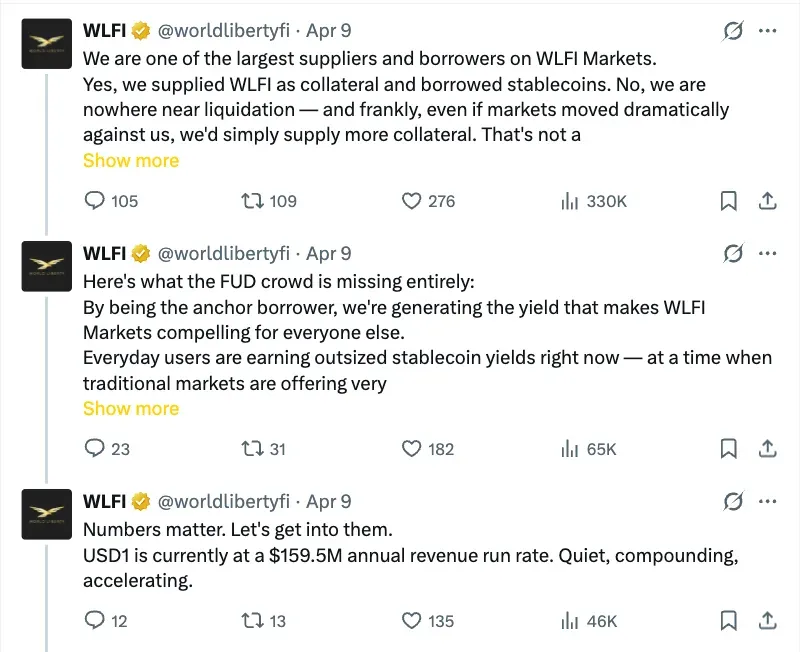Open more options on 'FUD crowd' post
800x652 pixels.
coord(768,253)
